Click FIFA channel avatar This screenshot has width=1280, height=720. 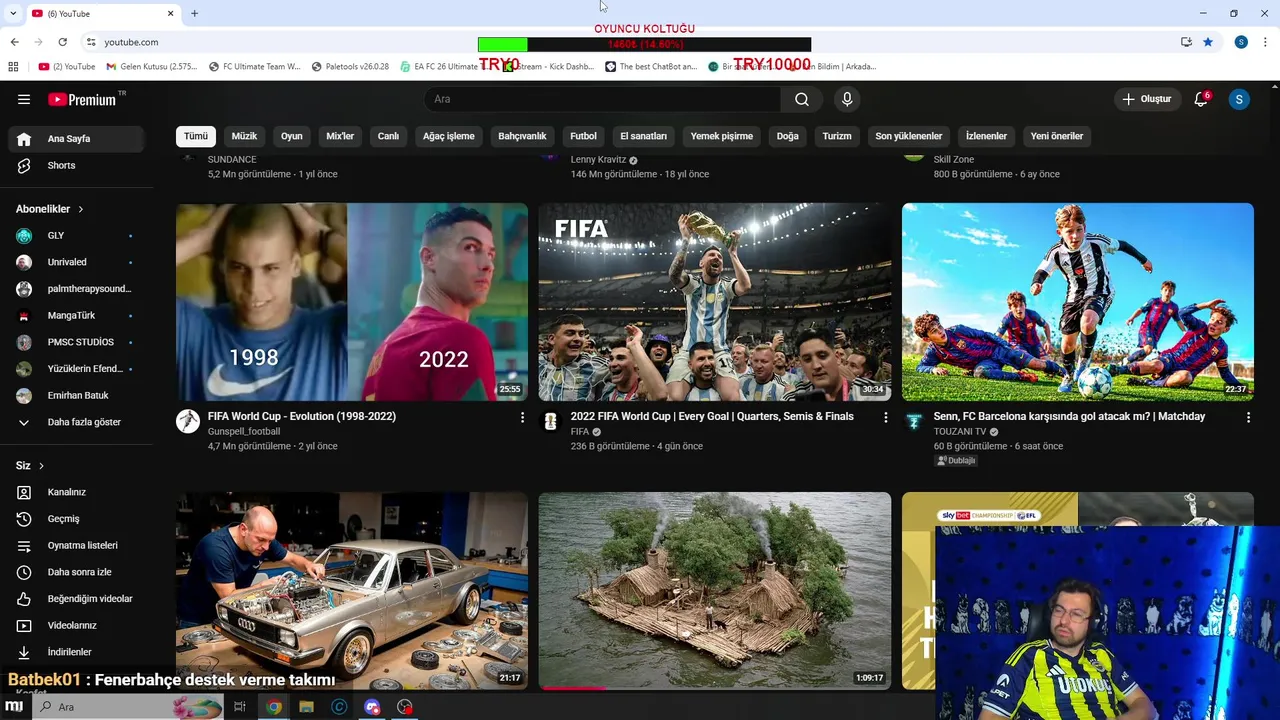550,421
